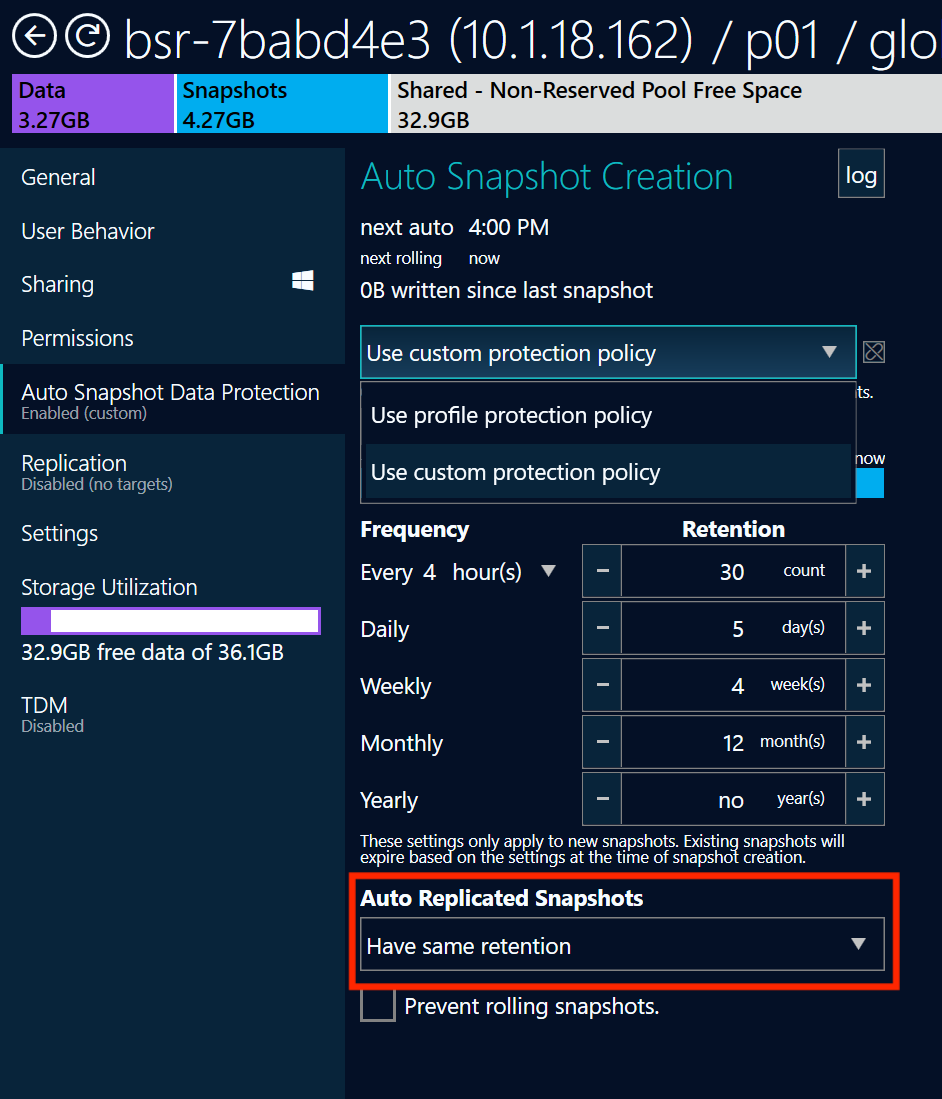Clear the protection policy with the crossed icon

click(x=874, y=352)
